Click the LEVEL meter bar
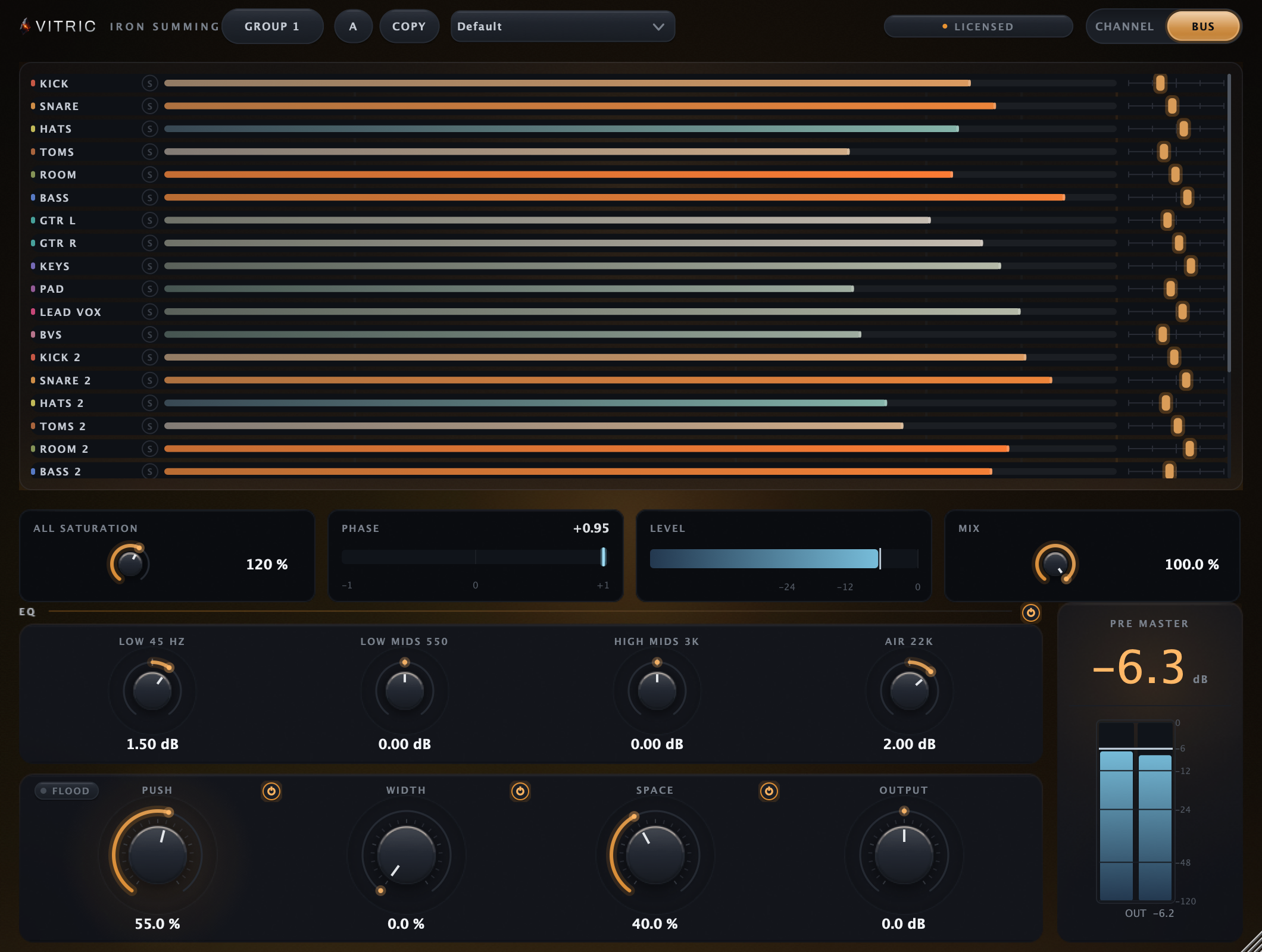The width and height of the screenshot is (1262, 952). click(x=784, y=559)
